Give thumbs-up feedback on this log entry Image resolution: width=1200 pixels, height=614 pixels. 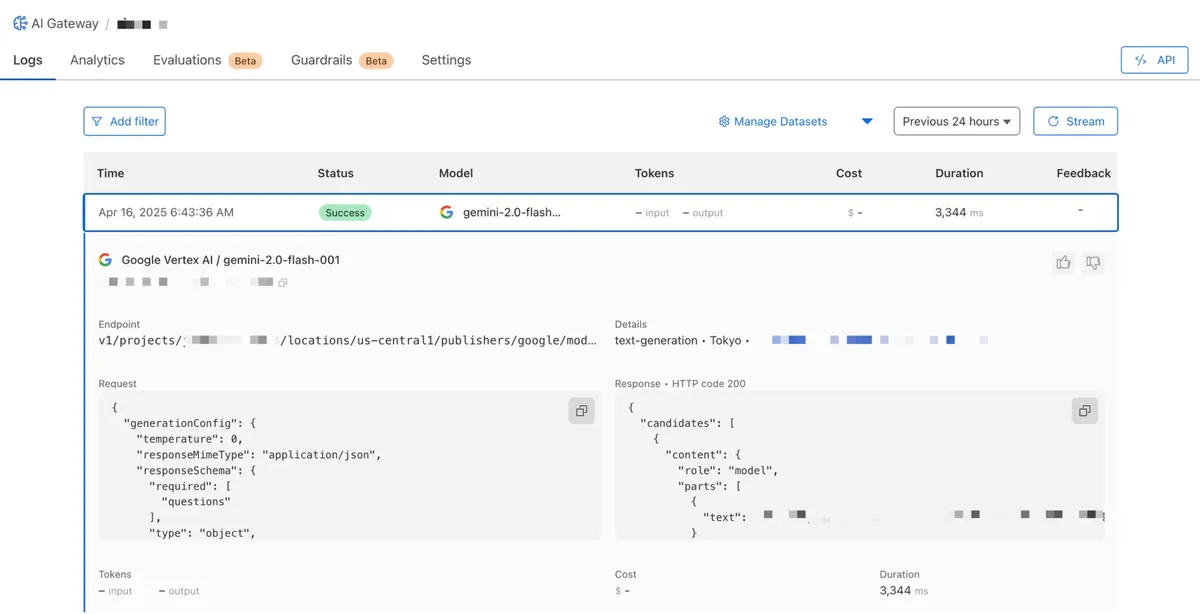[x=1063, y=262]
